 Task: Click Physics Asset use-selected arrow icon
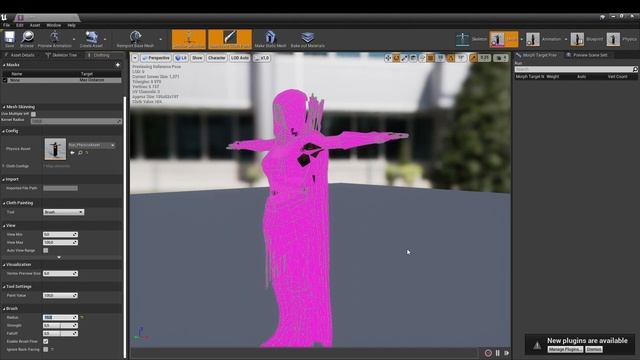[72, 153]
